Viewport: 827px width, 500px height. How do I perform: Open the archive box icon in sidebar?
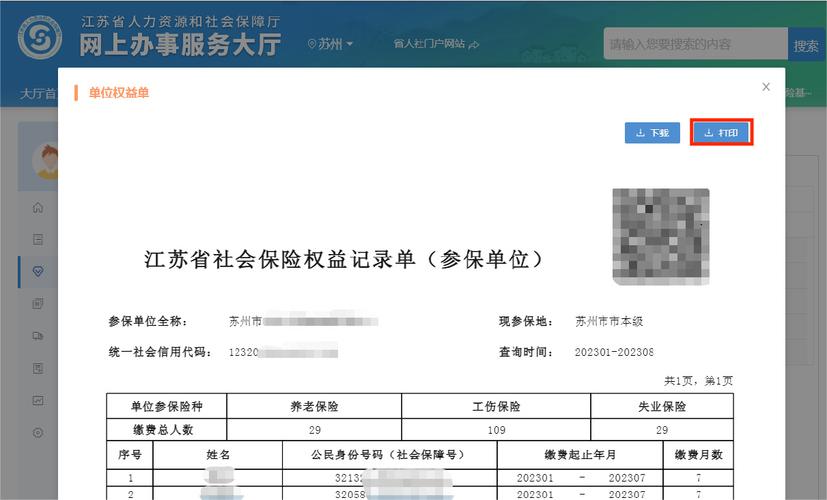pos(38,239)
